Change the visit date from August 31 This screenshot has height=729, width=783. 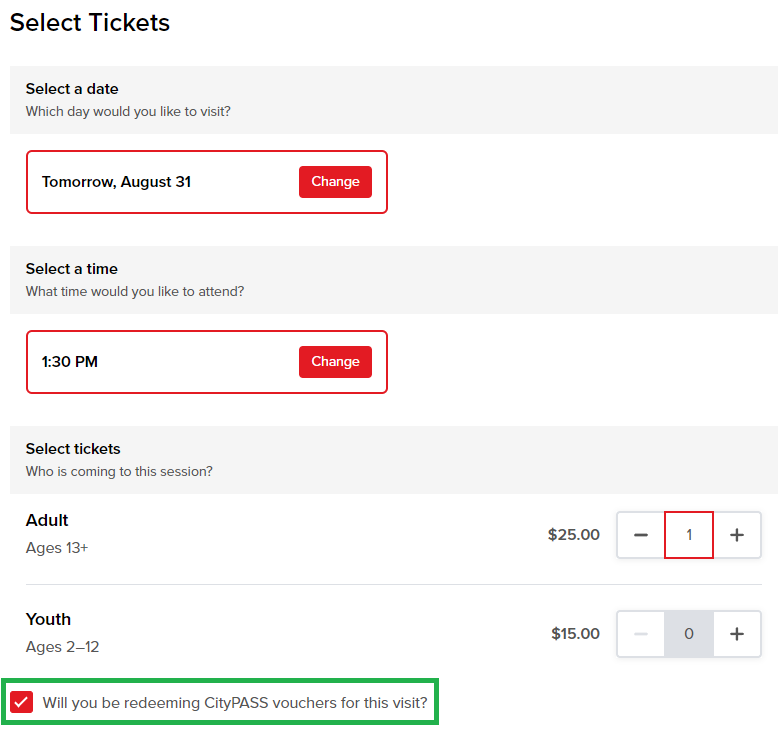(x=335, y=182)
